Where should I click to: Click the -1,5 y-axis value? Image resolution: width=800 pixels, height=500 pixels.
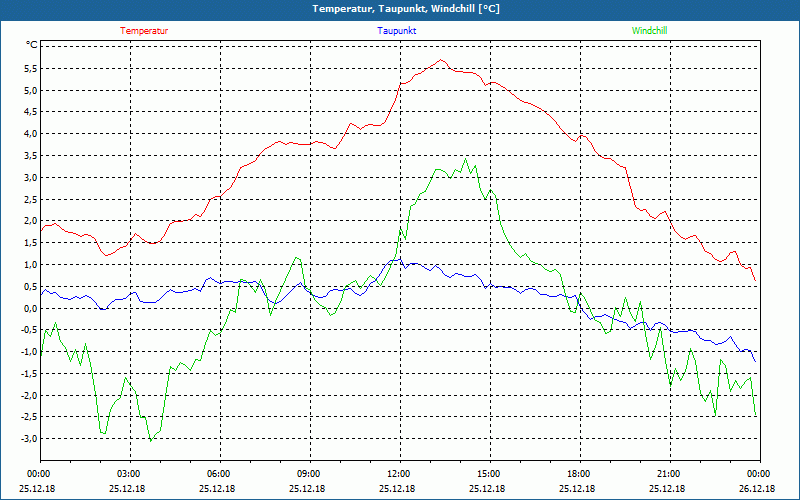pos(30,373)
